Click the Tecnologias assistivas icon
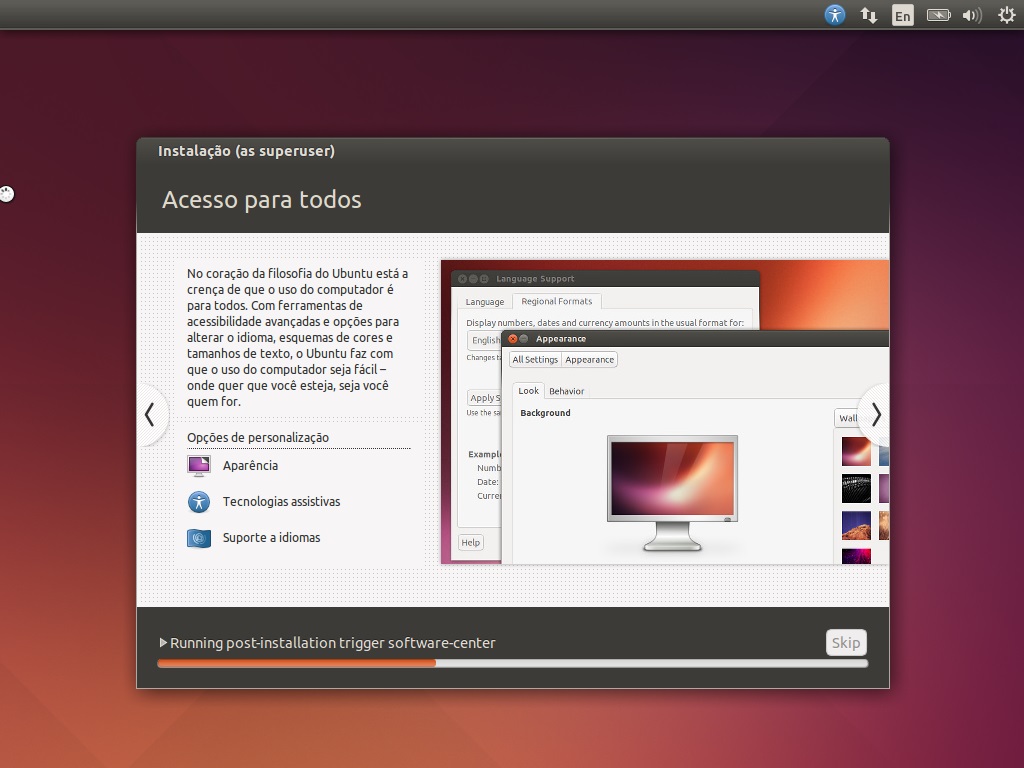 199,502
